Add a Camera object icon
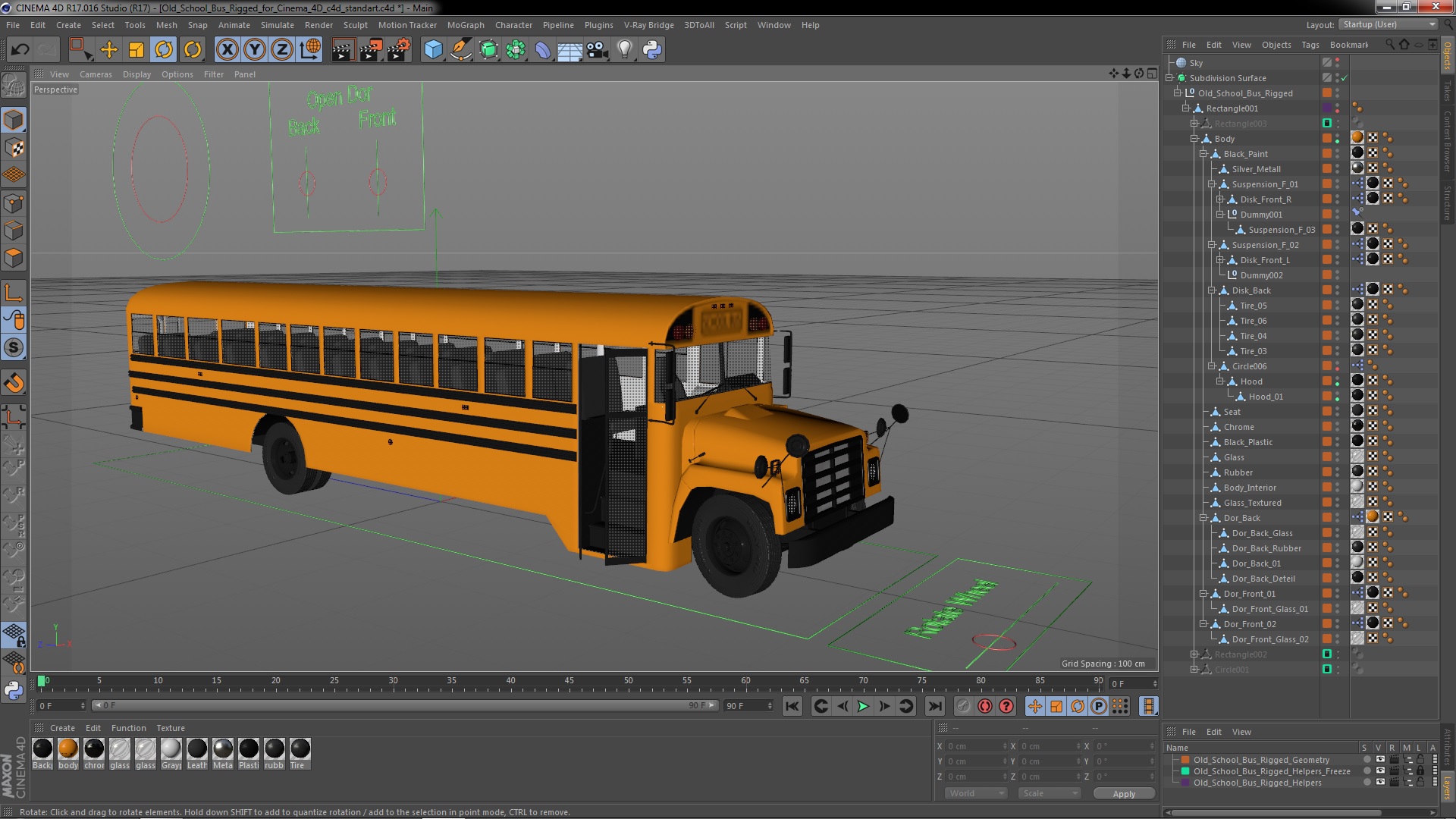 coord(597,50)
